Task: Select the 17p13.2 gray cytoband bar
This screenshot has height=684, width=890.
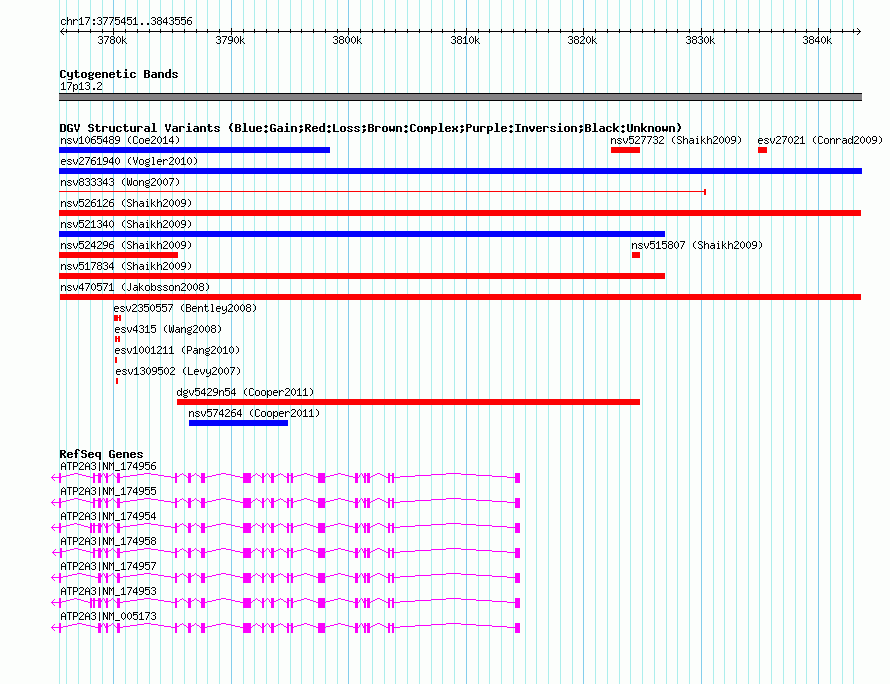Action: click(x=460, y=97)
